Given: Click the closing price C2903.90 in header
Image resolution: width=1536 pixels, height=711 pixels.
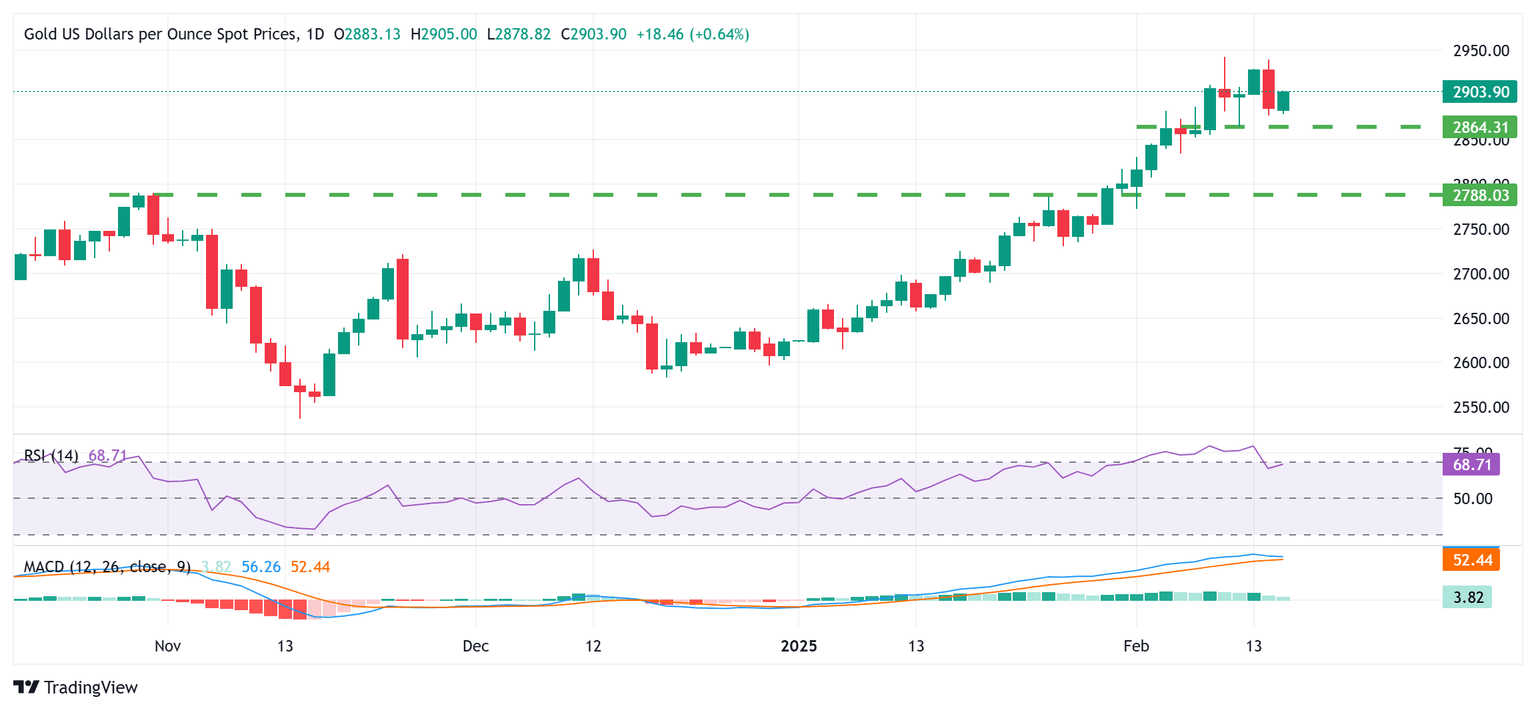Looking at the screenshot, I should (594, 34).
